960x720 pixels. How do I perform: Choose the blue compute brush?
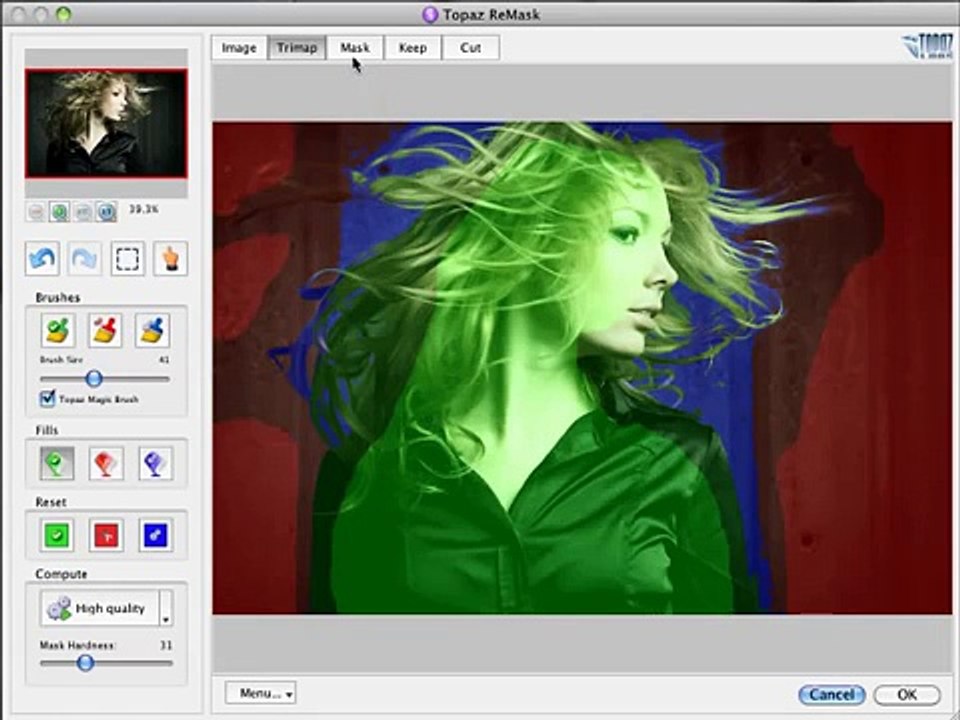(152, 331)
